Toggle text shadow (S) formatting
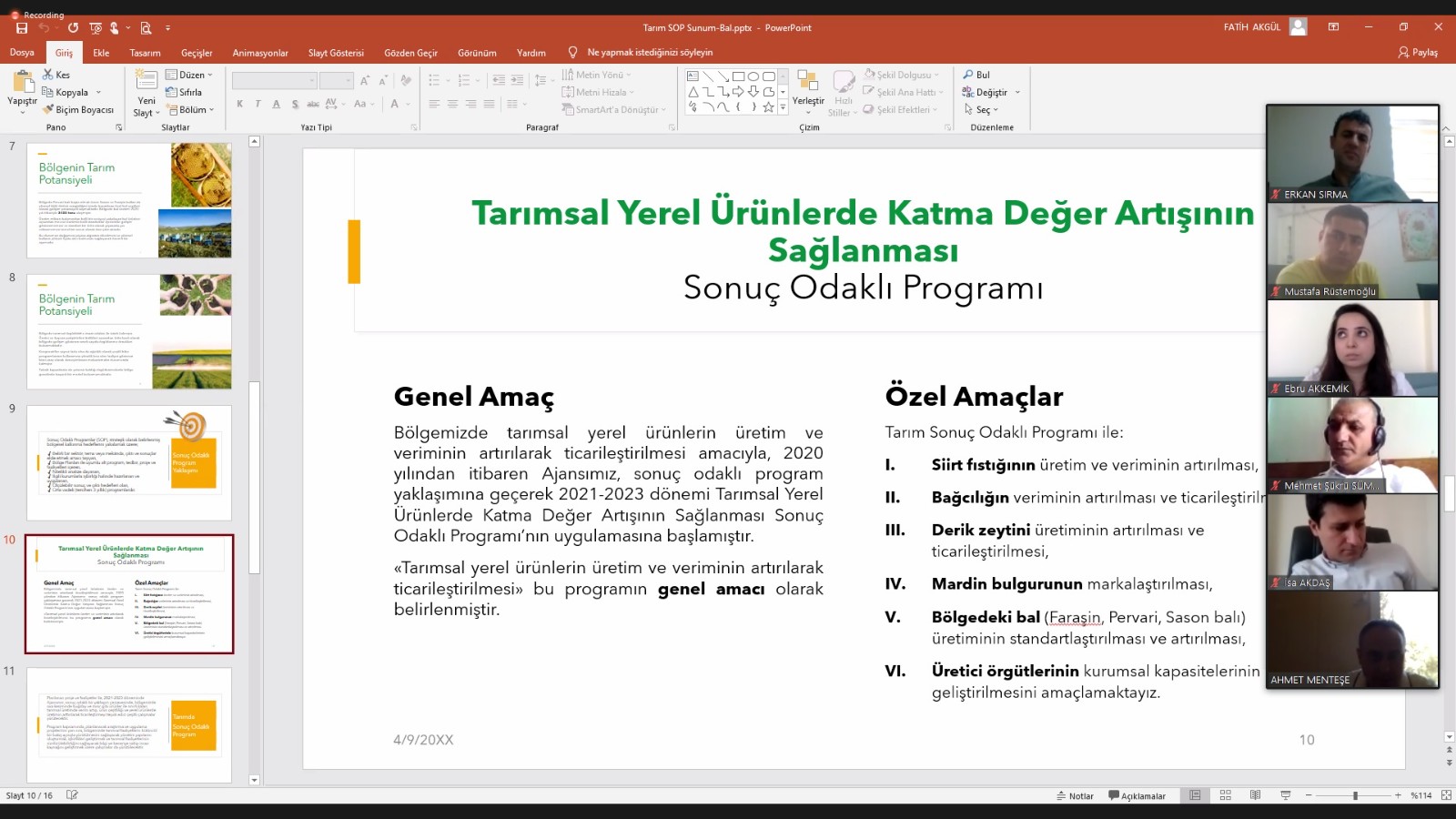Viewport: 1456px width, 819px height. pyautogui.click(x=295, y=105)
